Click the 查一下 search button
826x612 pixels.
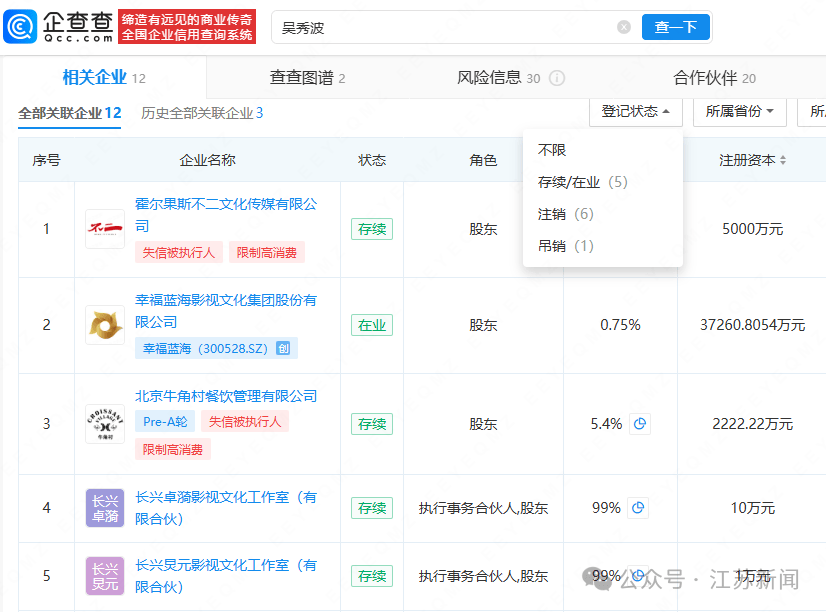(675, 27)
